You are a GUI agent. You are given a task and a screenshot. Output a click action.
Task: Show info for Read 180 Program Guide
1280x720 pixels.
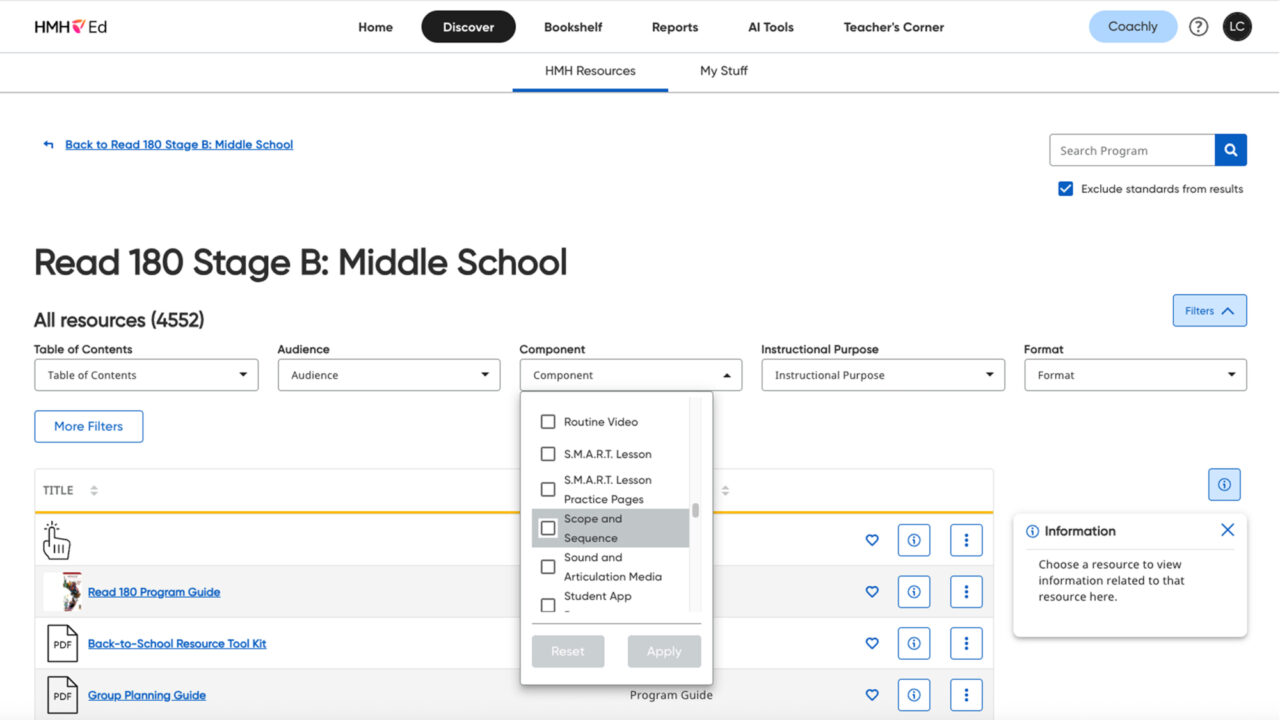[914, 592]
